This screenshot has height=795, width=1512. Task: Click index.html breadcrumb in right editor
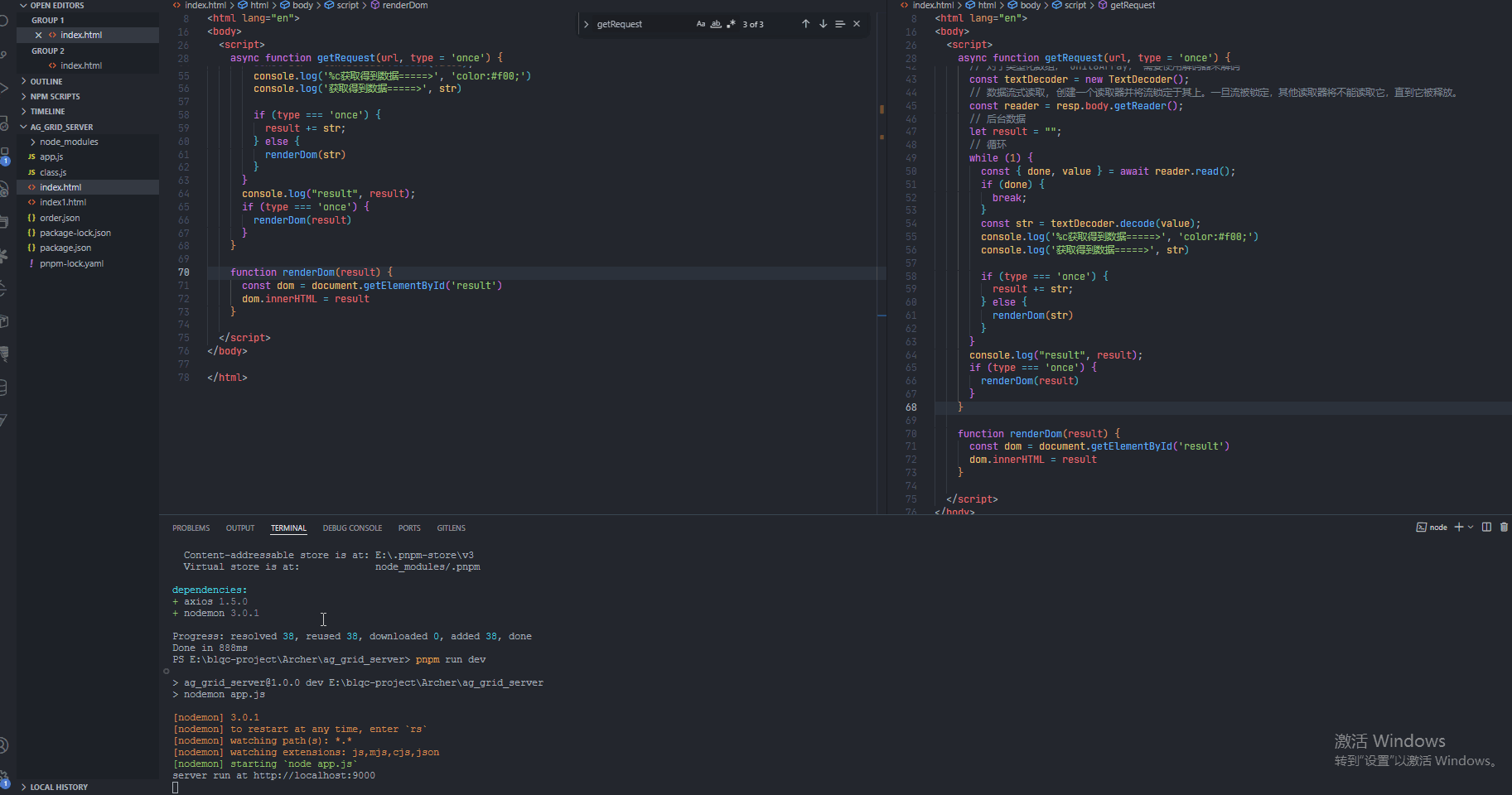tap(933, 5)
